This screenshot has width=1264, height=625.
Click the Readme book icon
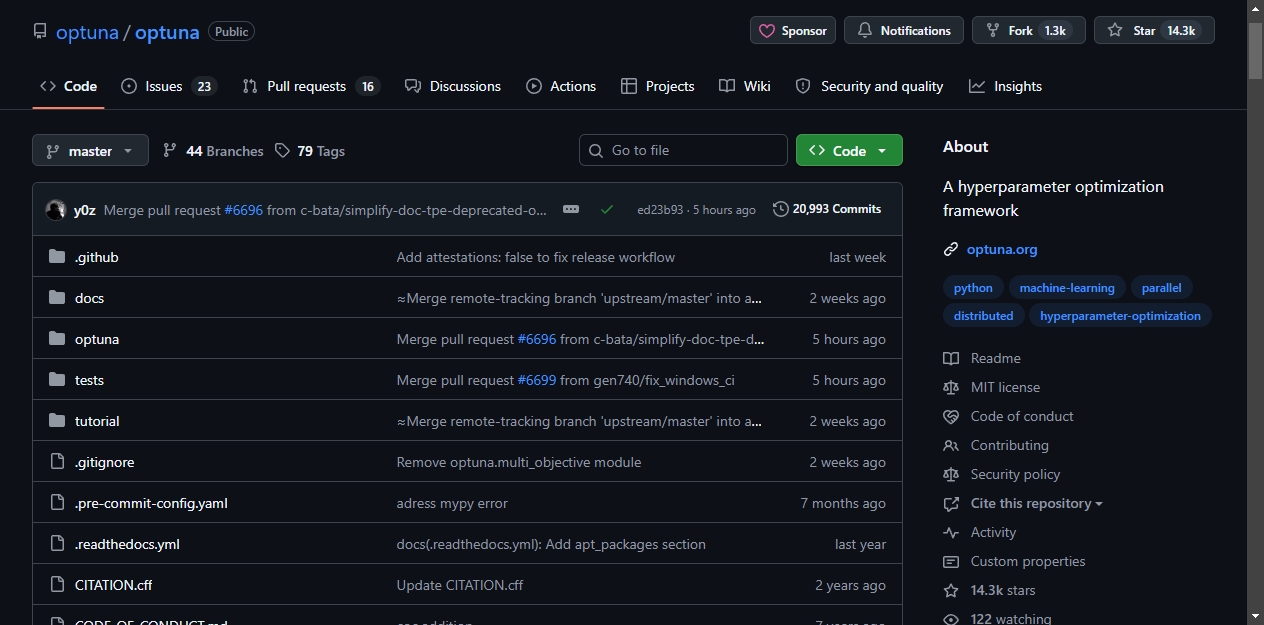(951, 358)
